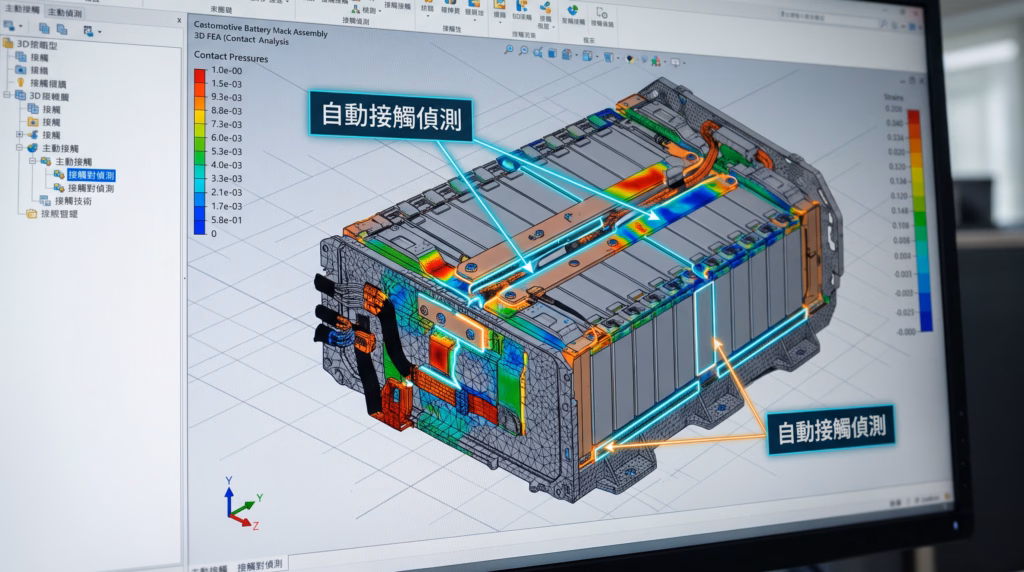Viewport: 1024px width, 572px height.
Task: Select the 3D接觸型 root tree item
Action: click(37, 44)
